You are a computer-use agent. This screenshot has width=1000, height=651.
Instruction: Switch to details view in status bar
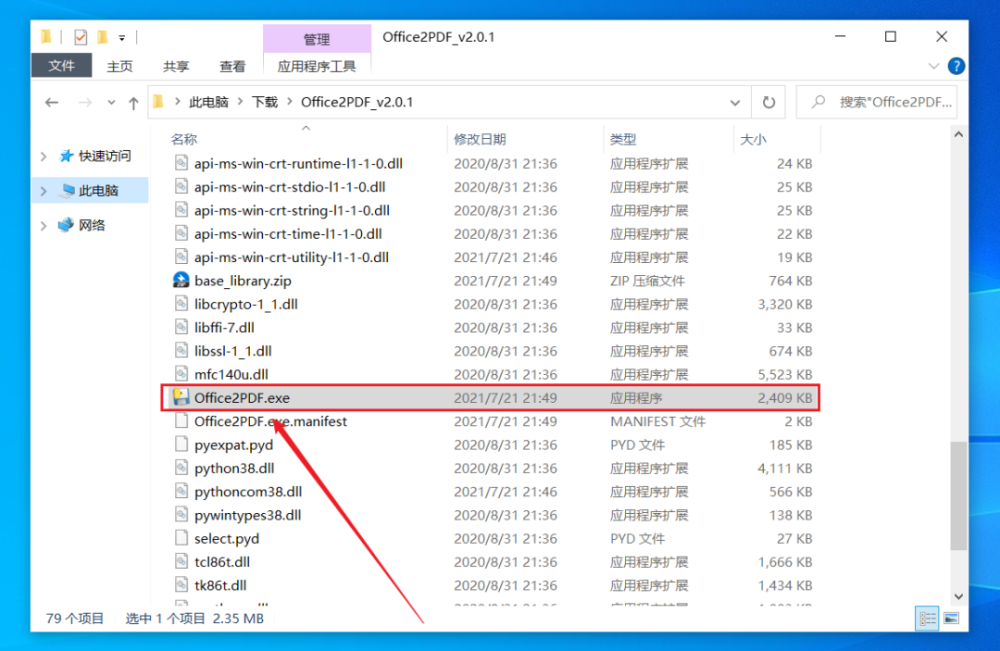click(927, 618)
